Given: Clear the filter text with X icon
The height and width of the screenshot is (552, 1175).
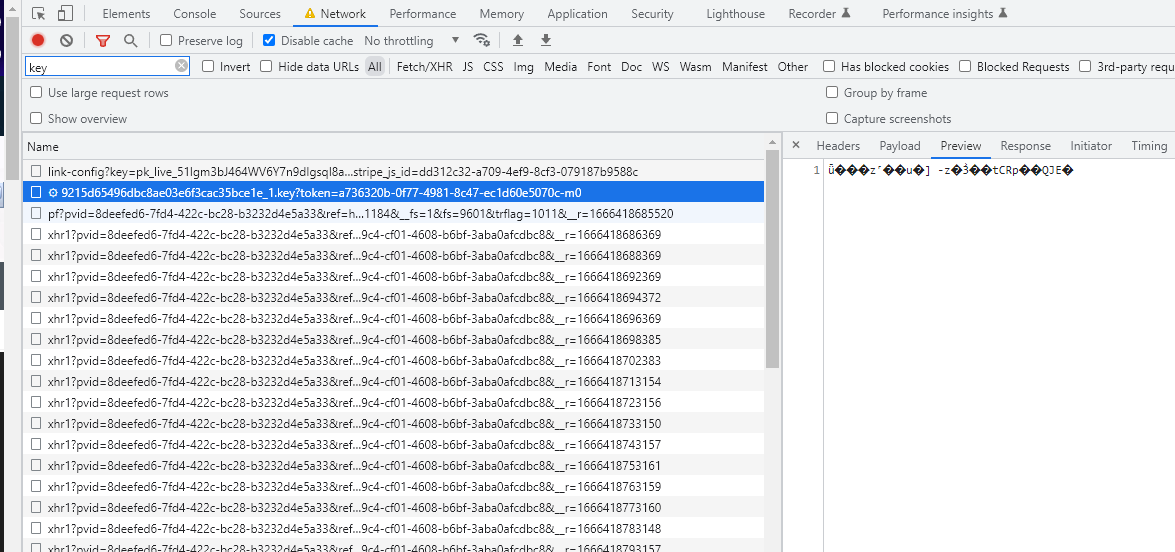Looking at the screenshot, I should click(x=181, y=66).
